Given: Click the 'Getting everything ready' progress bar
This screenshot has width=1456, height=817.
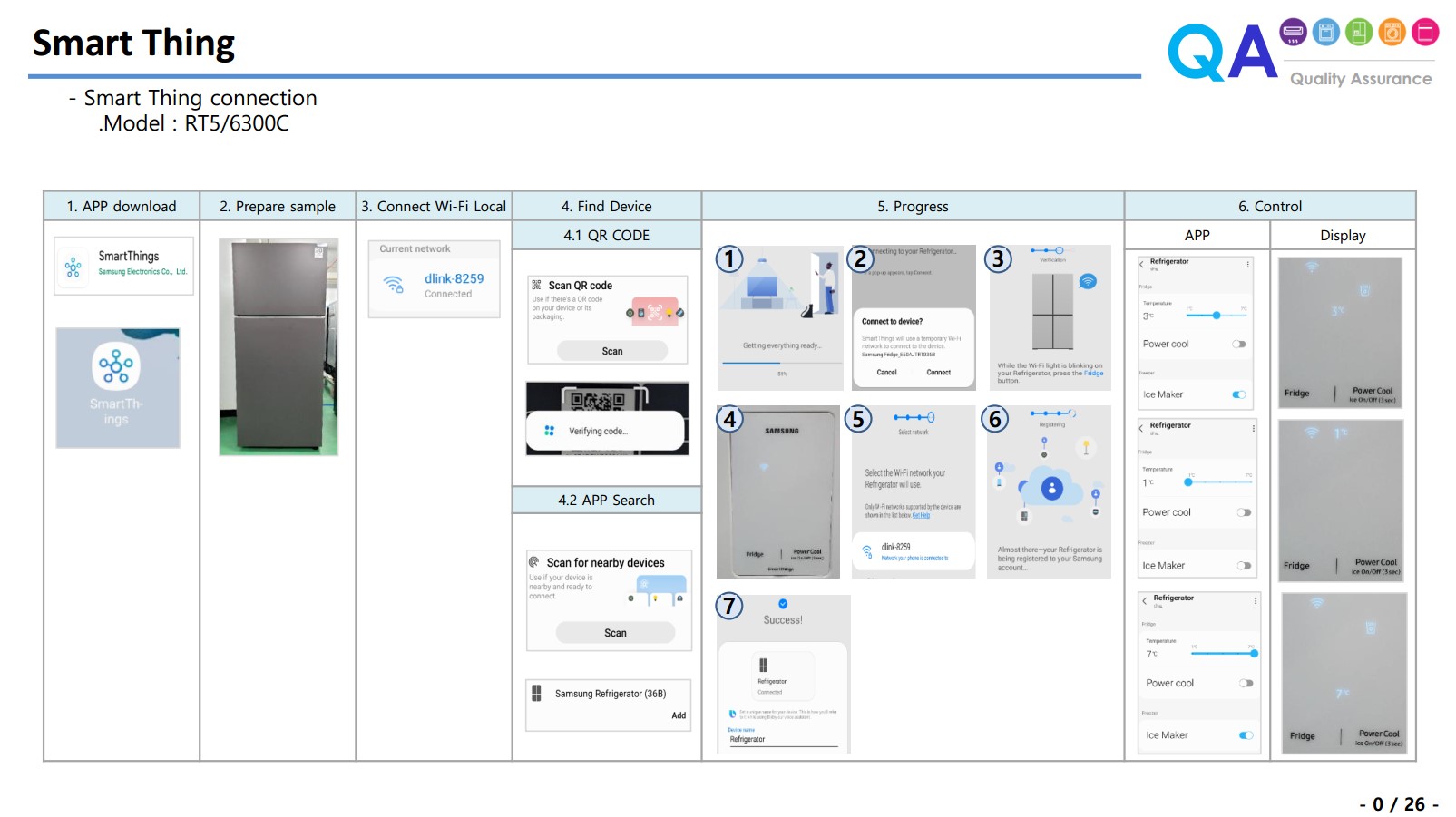Looking at the screenshot, I should click(782, 364).
